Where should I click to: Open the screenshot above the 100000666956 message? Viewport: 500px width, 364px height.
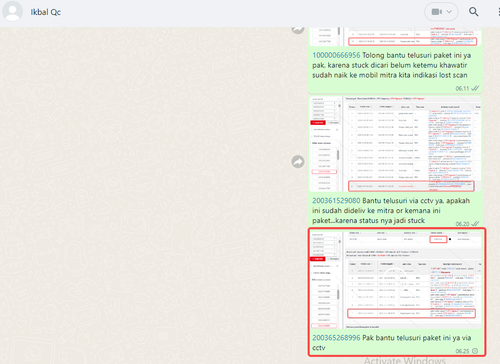pos(395,37)
